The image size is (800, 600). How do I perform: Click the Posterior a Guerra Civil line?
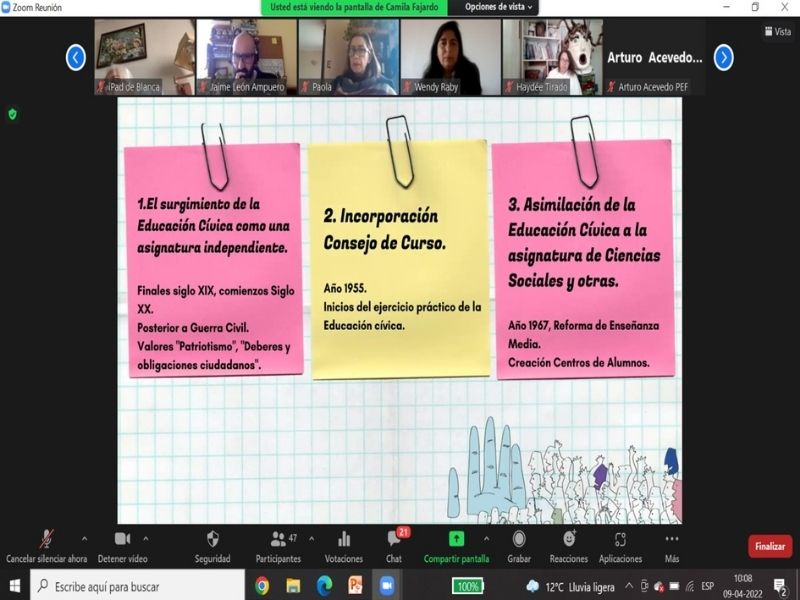(193, 328)
